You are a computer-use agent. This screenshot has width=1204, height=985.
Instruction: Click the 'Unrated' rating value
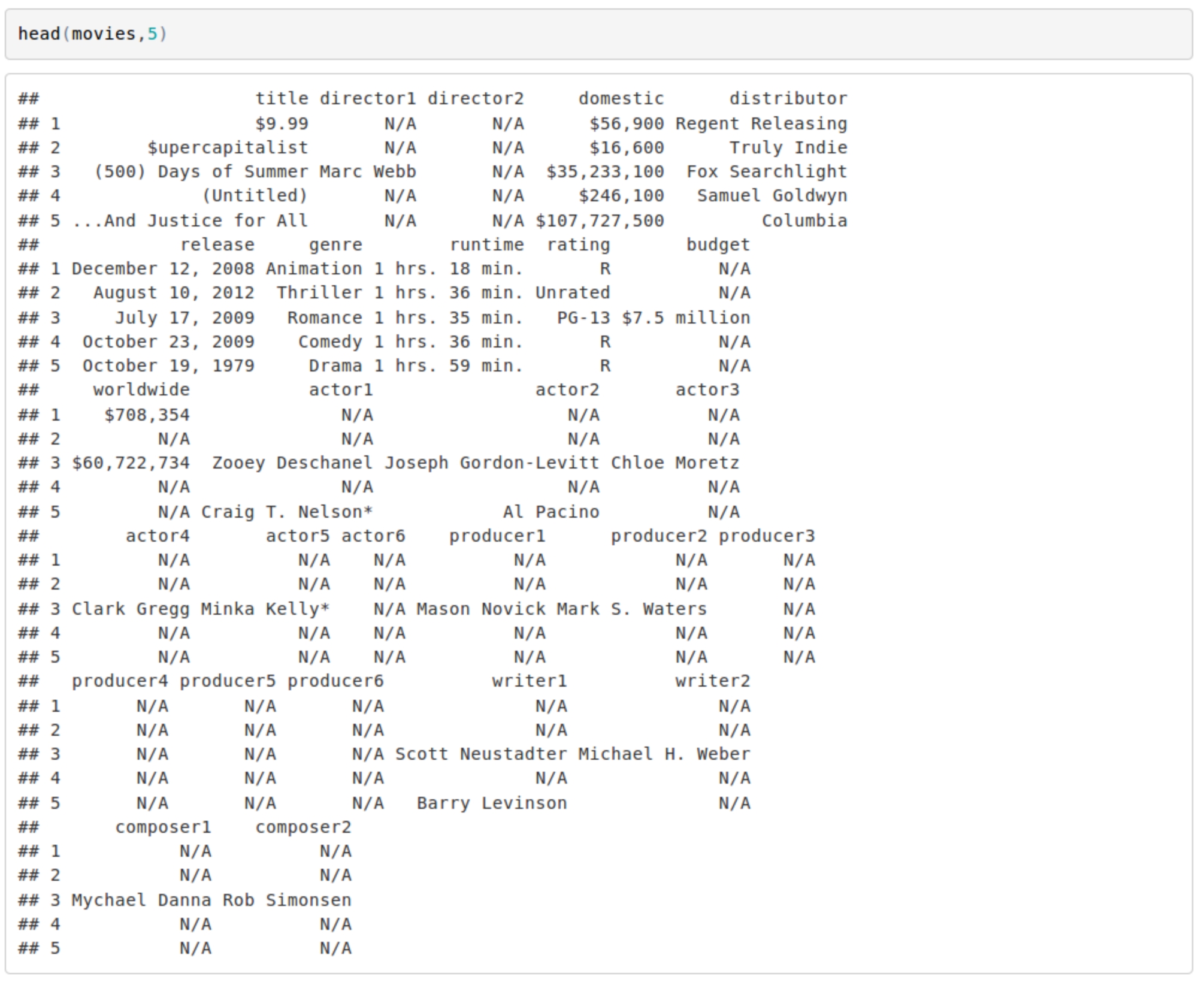(x=572, y=293)
